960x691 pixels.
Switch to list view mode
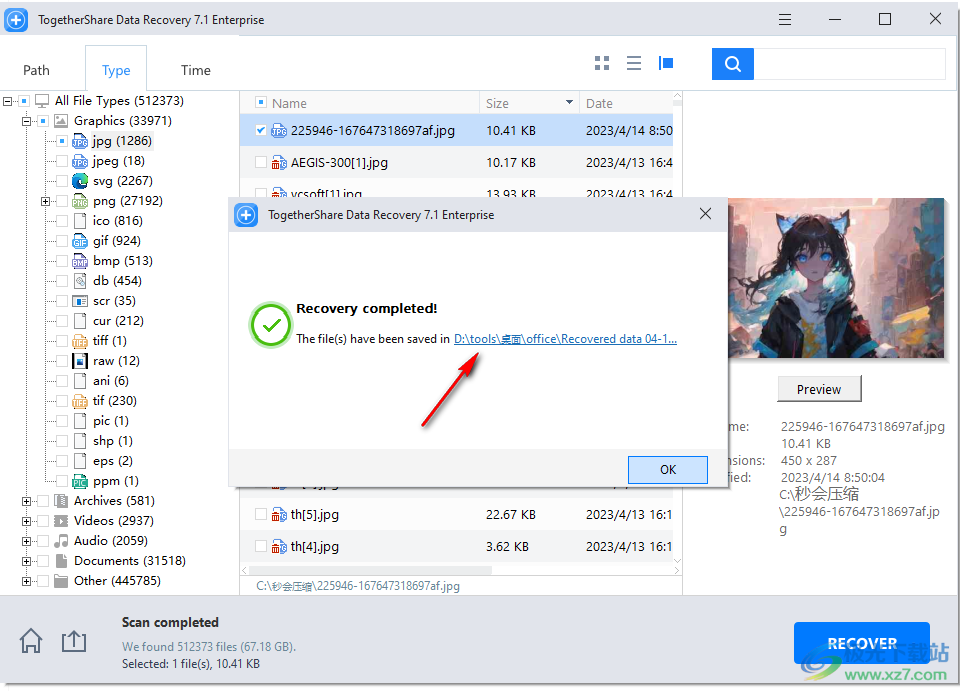click(x=634, y=63)
